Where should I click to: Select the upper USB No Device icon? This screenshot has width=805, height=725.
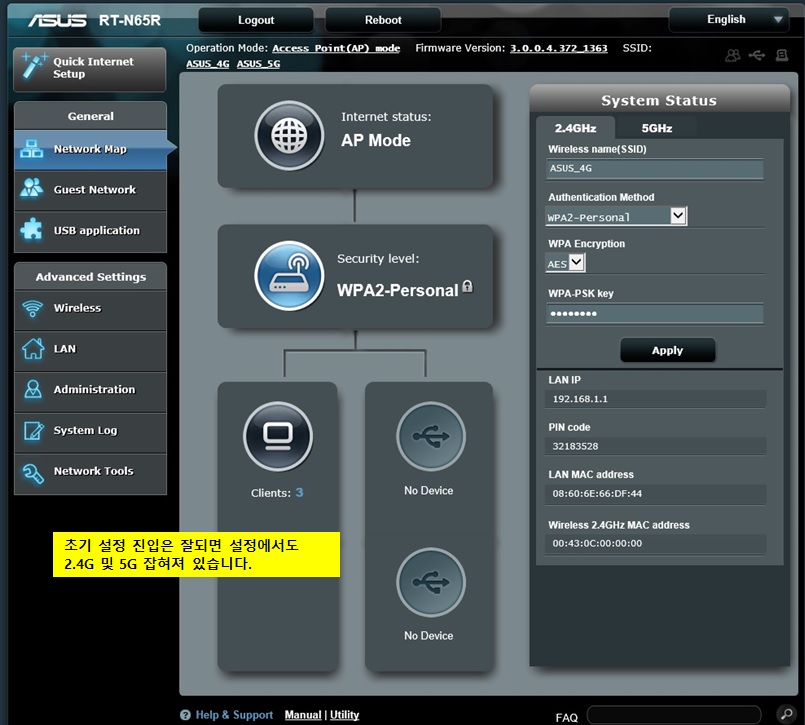(x=430, y=436)
